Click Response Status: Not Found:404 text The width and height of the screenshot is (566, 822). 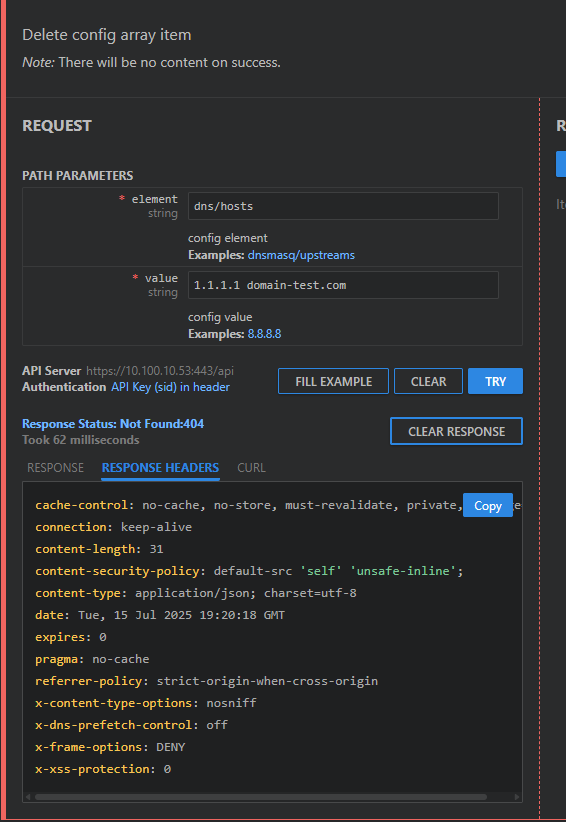tap(113, 424)
